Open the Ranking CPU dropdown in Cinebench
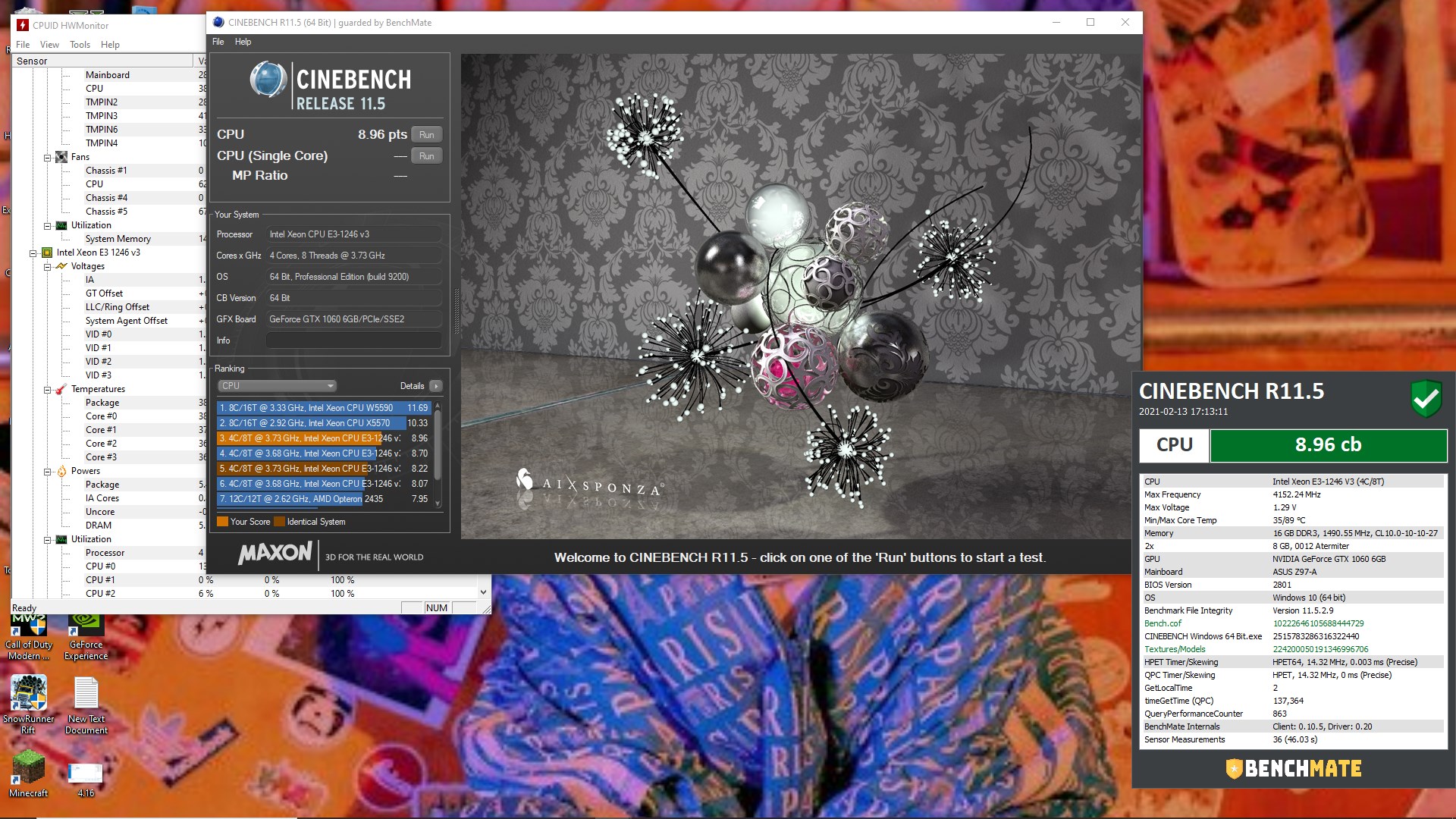This screenshot has height=819, width=1456. pyautogui.click(x=278, y=386)
